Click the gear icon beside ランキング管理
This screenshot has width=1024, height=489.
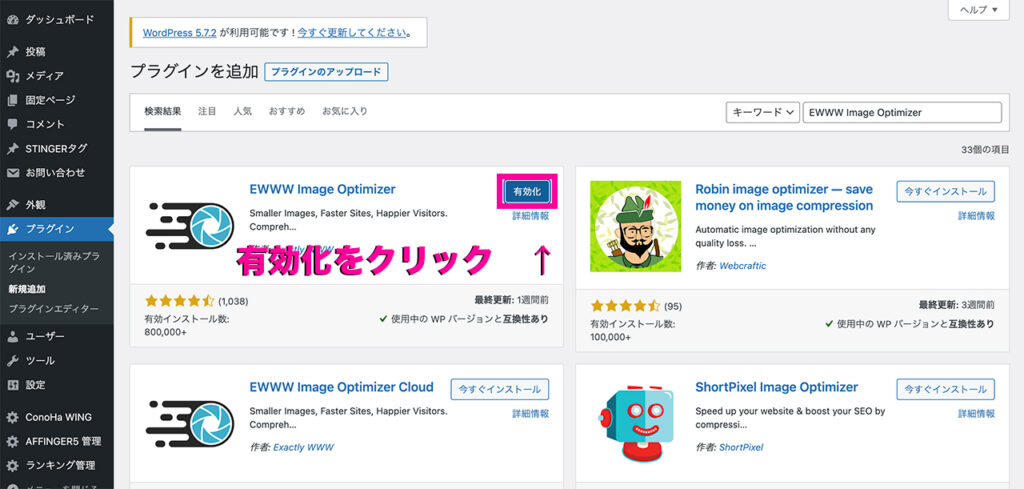pyautogui.click(x=12, y=465)
